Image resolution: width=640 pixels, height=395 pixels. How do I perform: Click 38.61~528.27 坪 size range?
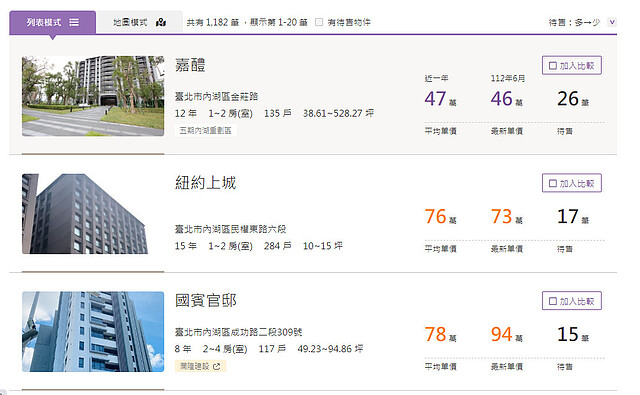coord(338,113)
